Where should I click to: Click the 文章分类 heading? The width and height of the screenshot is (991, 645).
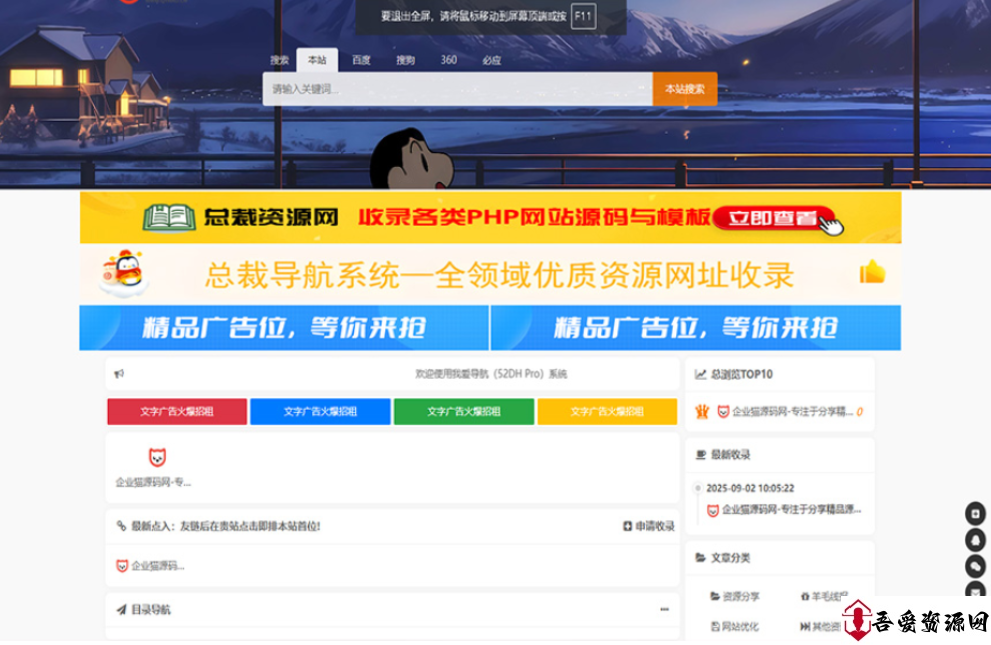point(731,558)
